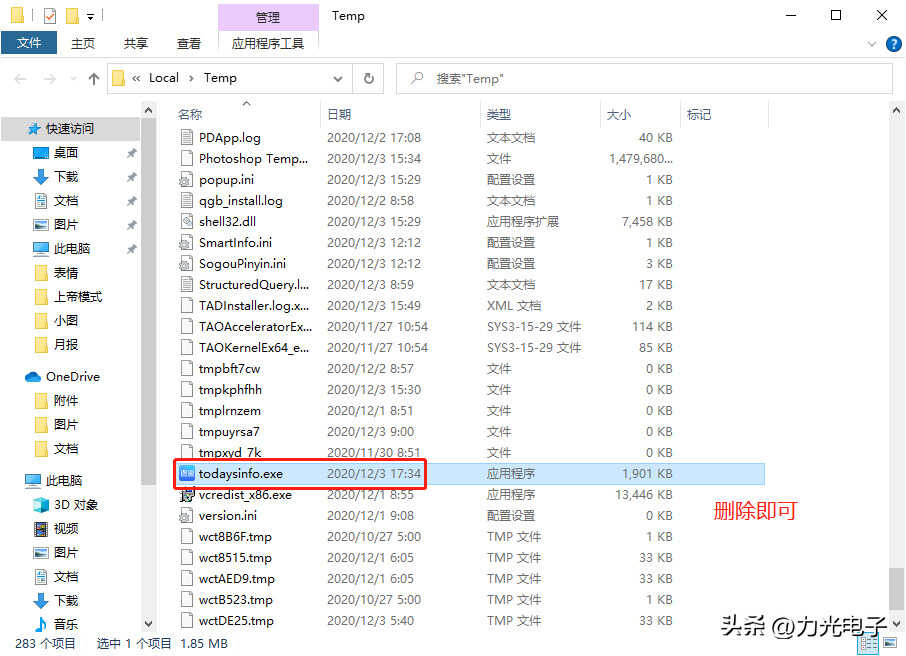The width and height of the screenshot is (906, 656).
Task: Open the help question mark icon
Action: click(893, 44)
